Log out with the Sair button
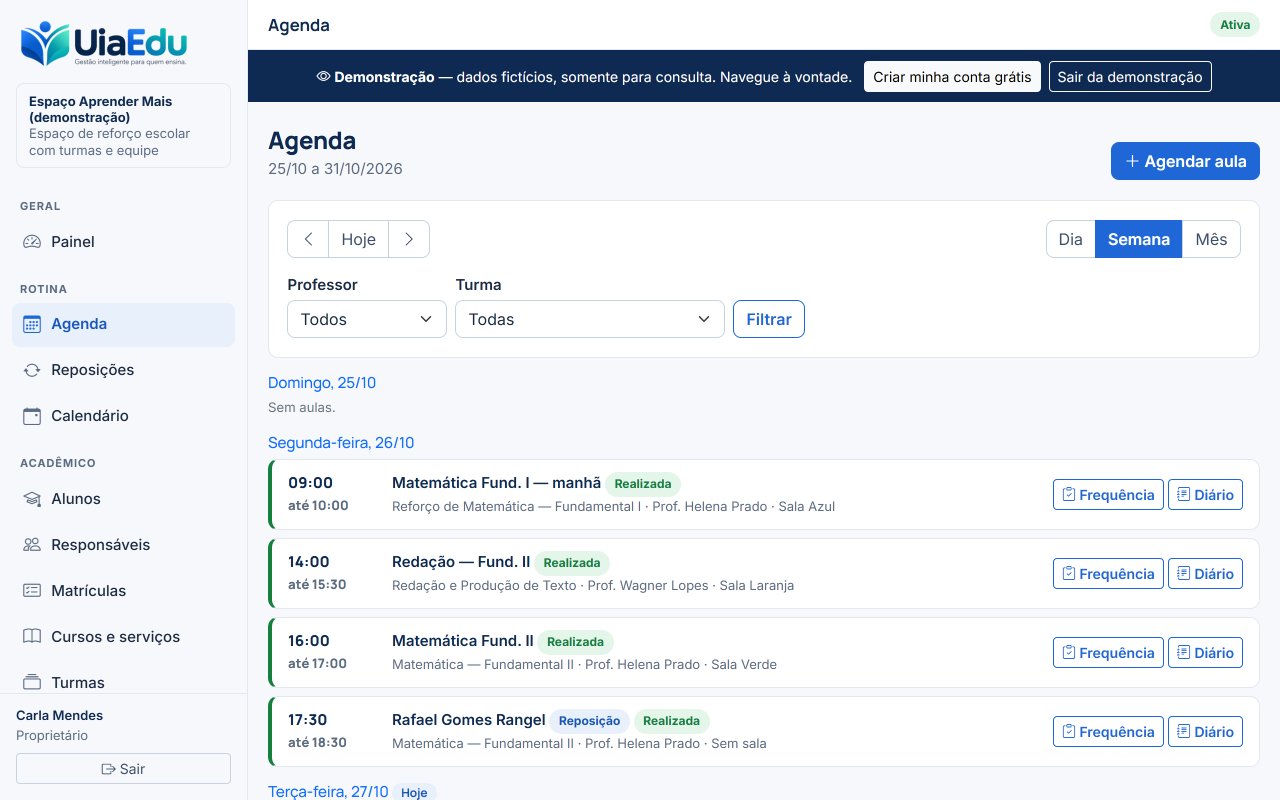Image resolution: width=1280 pixels, height=800 pixels. coord(123,769)
